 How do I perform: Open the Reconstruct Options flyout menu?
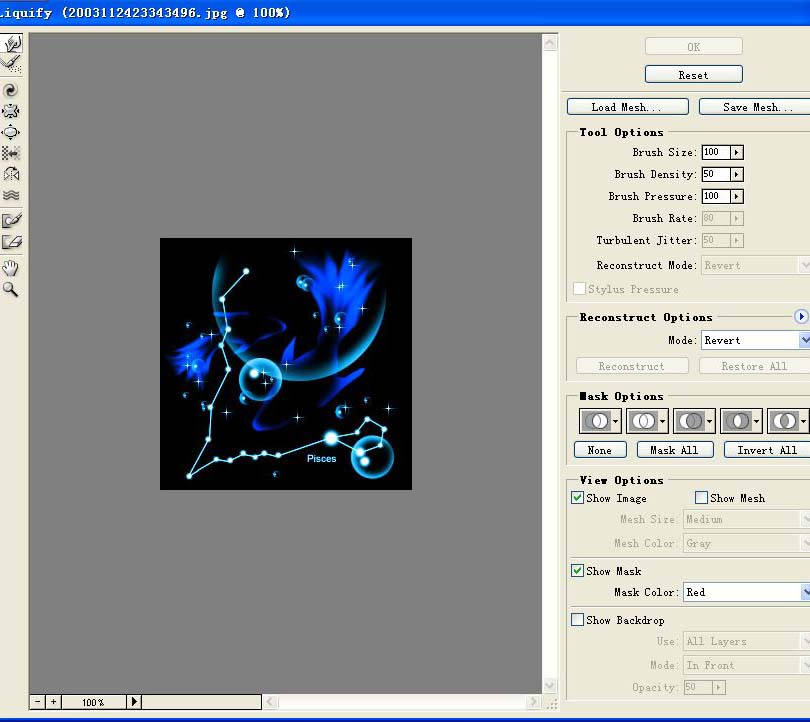tap(801, 317)
